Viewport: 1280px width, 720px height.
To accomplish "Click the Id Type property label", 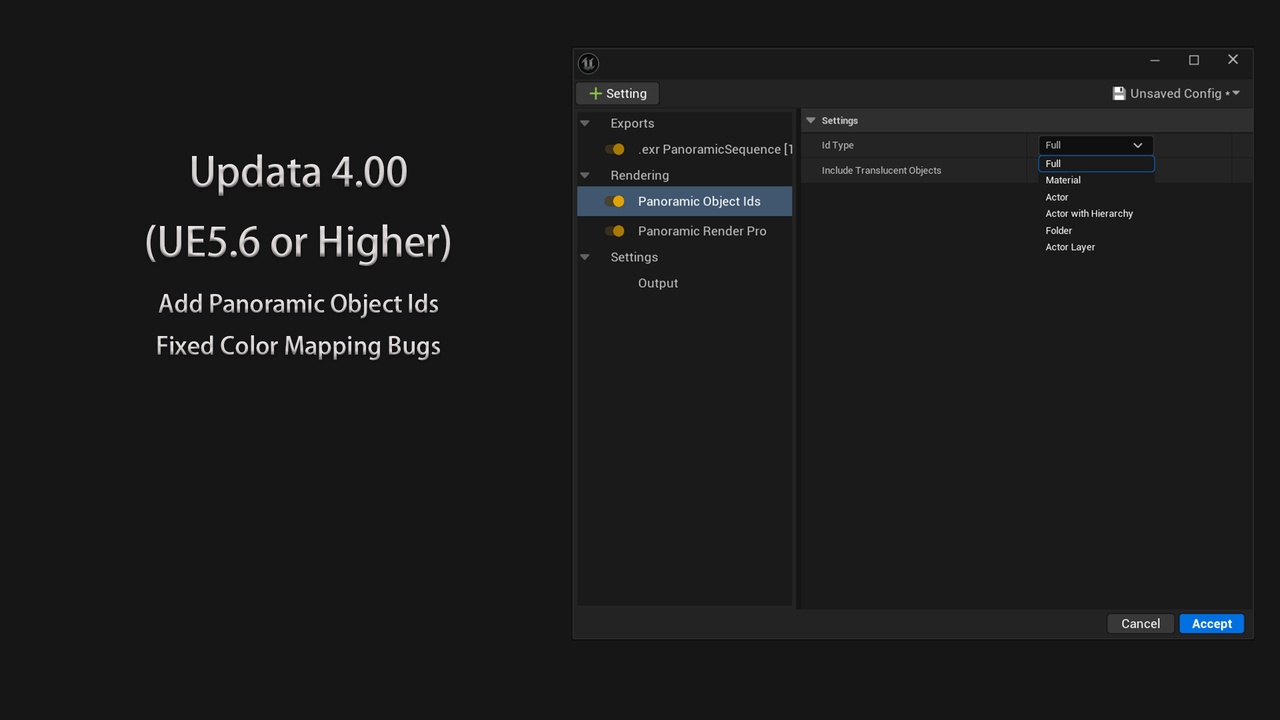I will pyautogui.click(x=837, y=145).
